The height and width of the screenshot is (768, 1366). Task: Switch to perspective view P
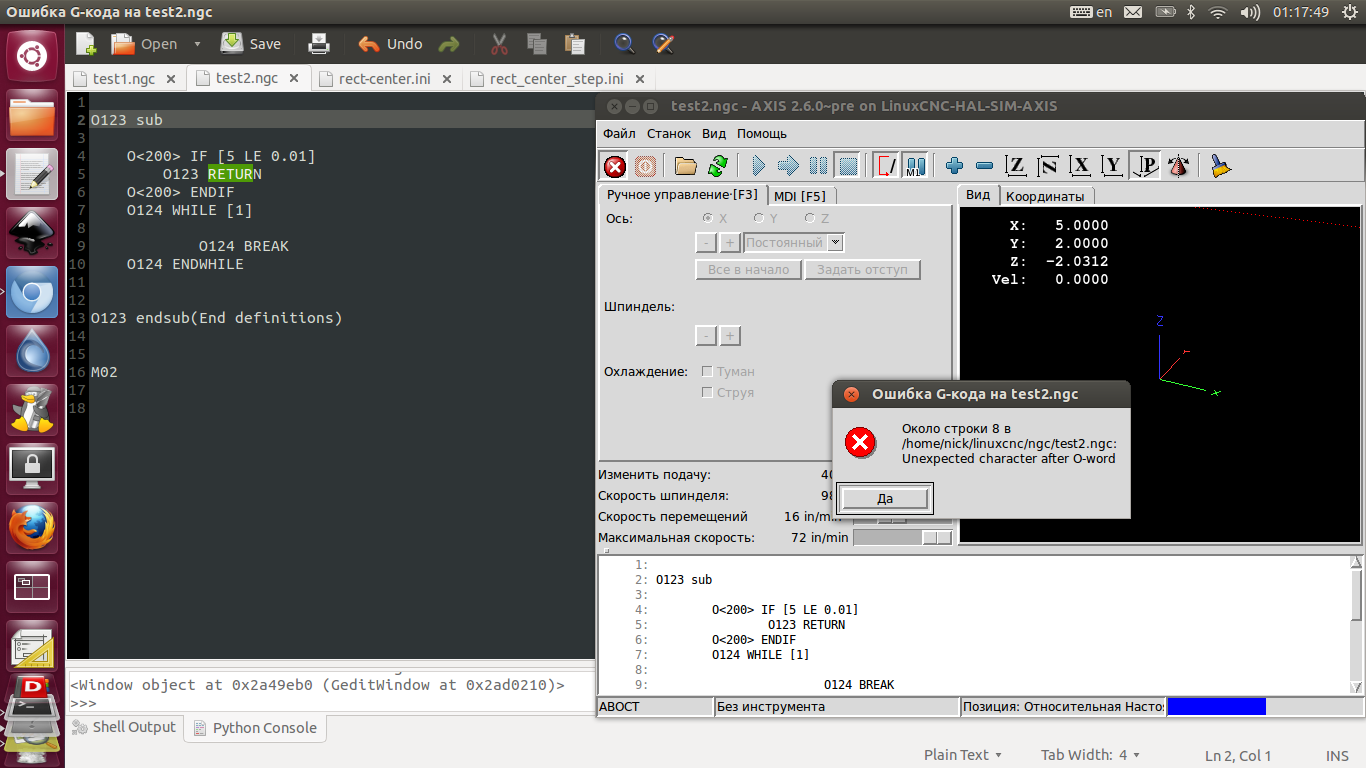[1145, 166]
